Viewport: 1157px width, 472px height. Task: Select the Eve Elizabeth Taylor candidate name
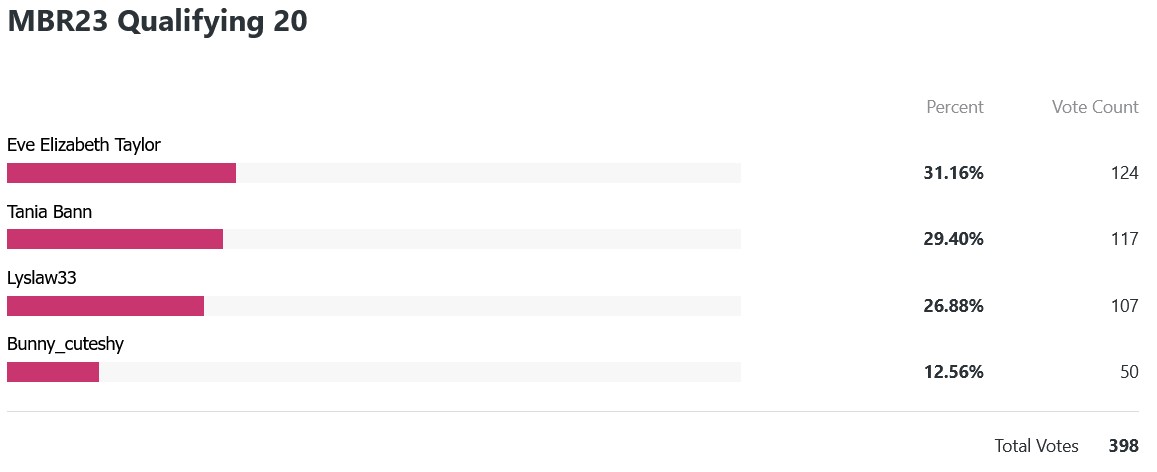pos(84,145)
